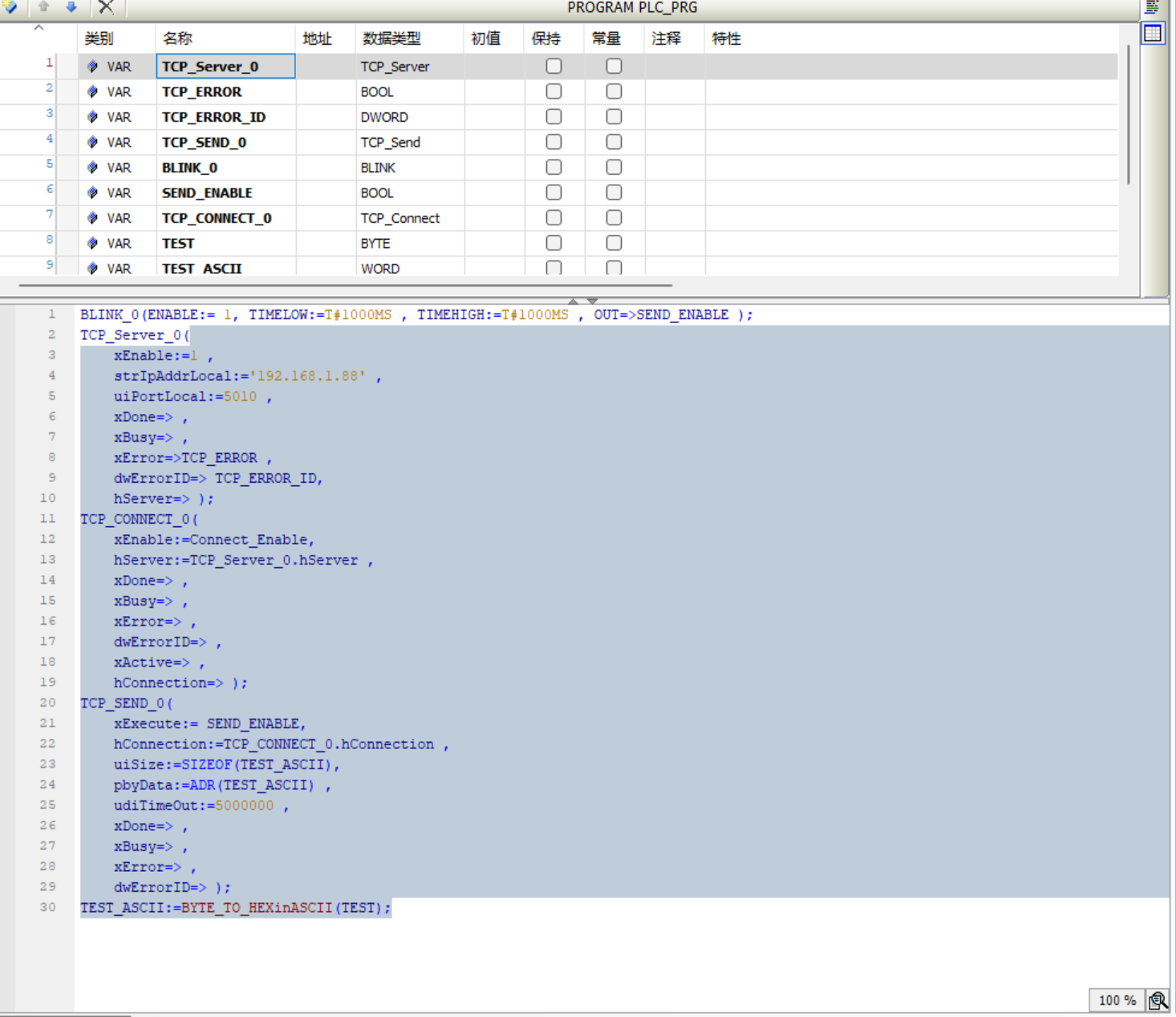
Task: Click the pane splitter collapse arrows
Action: click(582, 301)
